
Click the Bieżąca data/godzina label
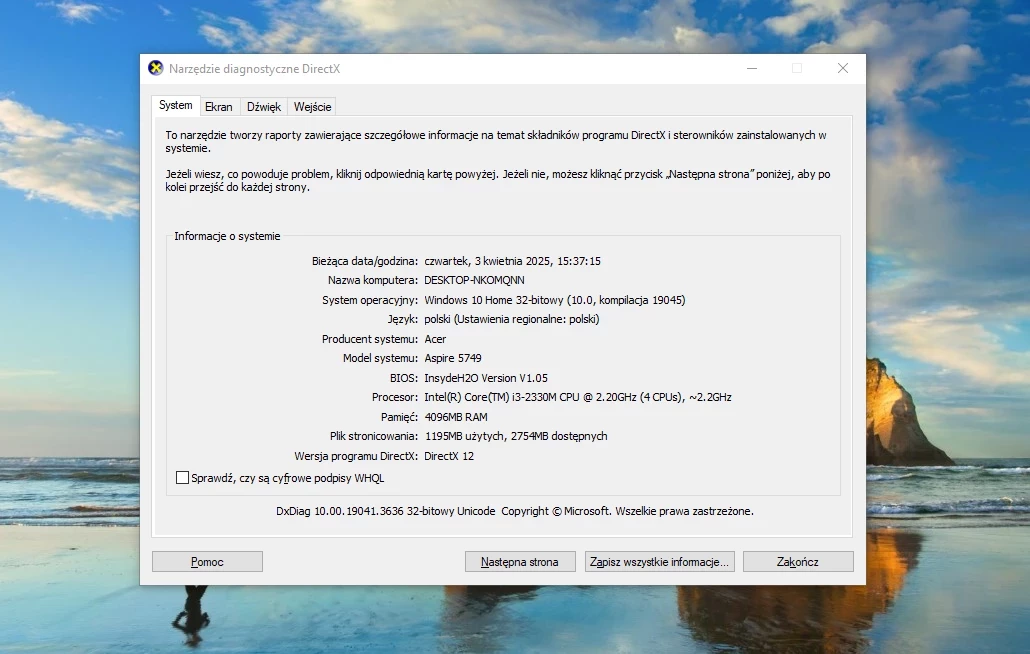tap(365, 261)
